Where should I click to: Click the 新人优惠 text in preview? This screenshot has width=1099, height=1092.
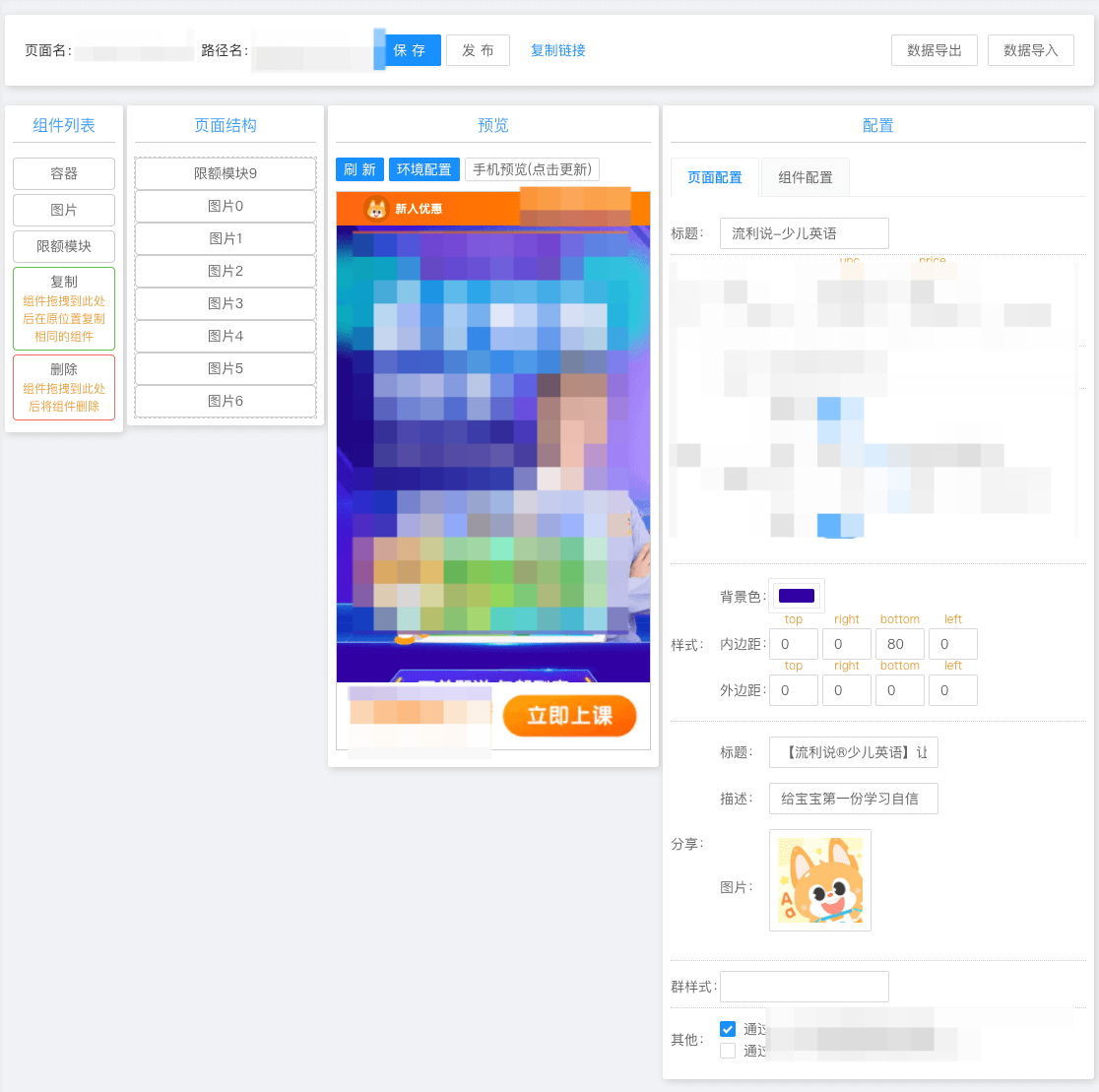tap(419, 209)
